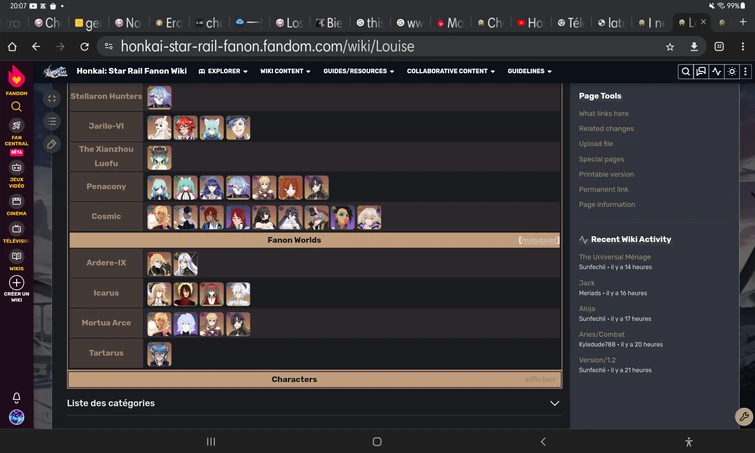Open the Fandom home logo
755x453 pixels.
coord(16,78)
